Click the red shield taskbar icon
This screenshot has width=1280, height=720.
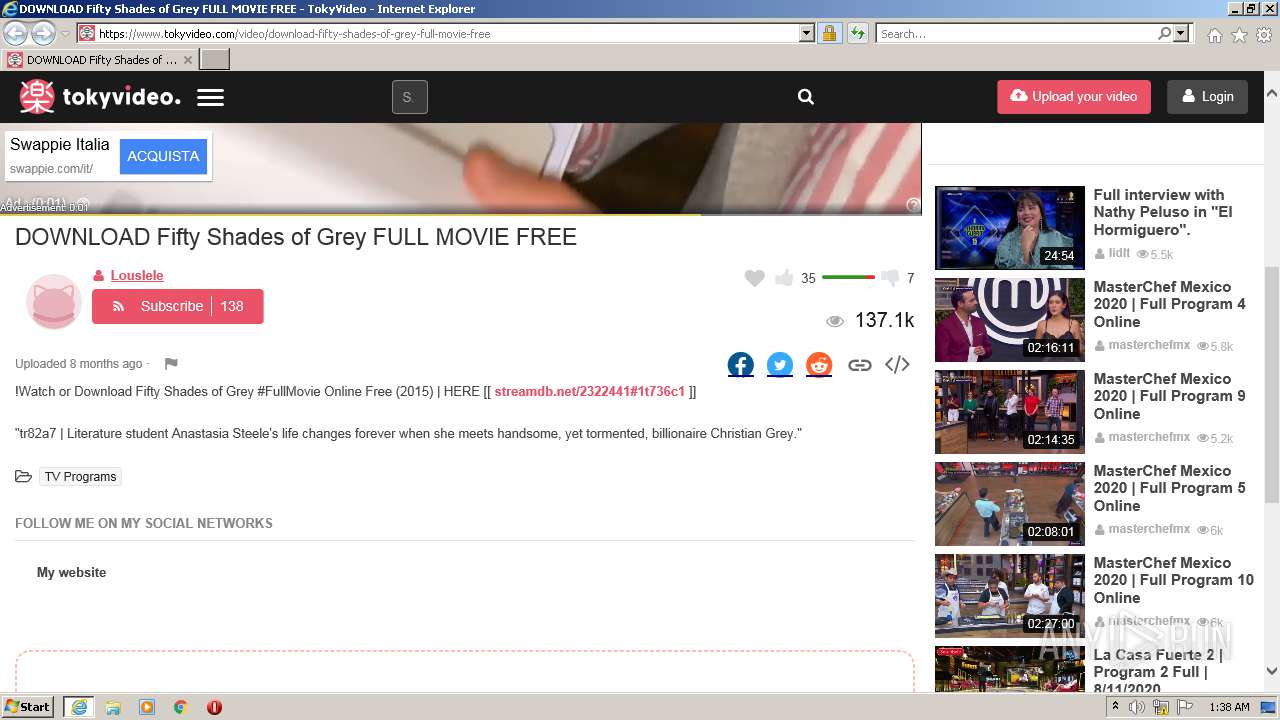[x=214, y=707]
